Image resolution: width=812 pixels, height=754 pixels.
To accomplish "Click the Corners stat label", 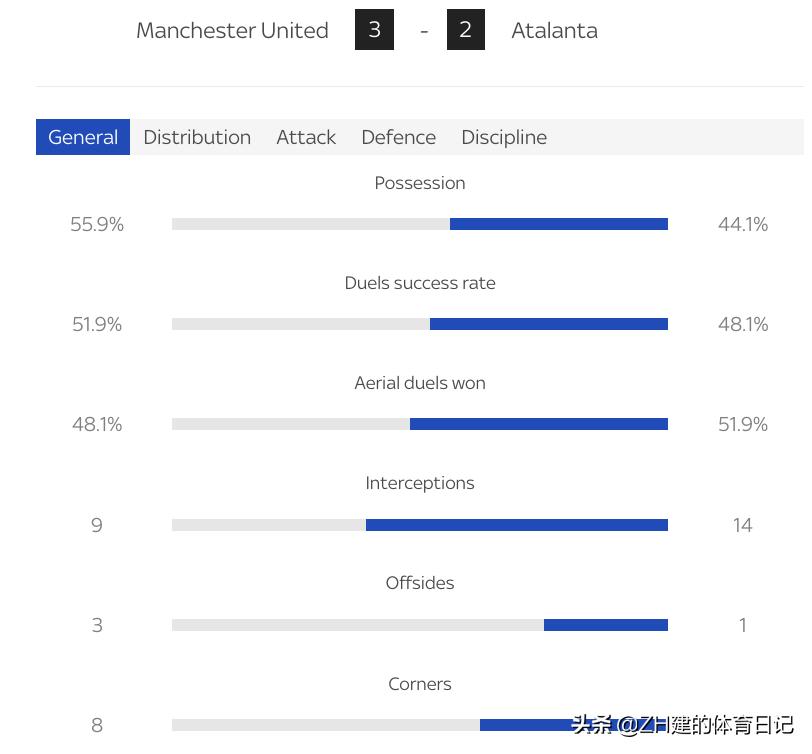I will [420, 684].
